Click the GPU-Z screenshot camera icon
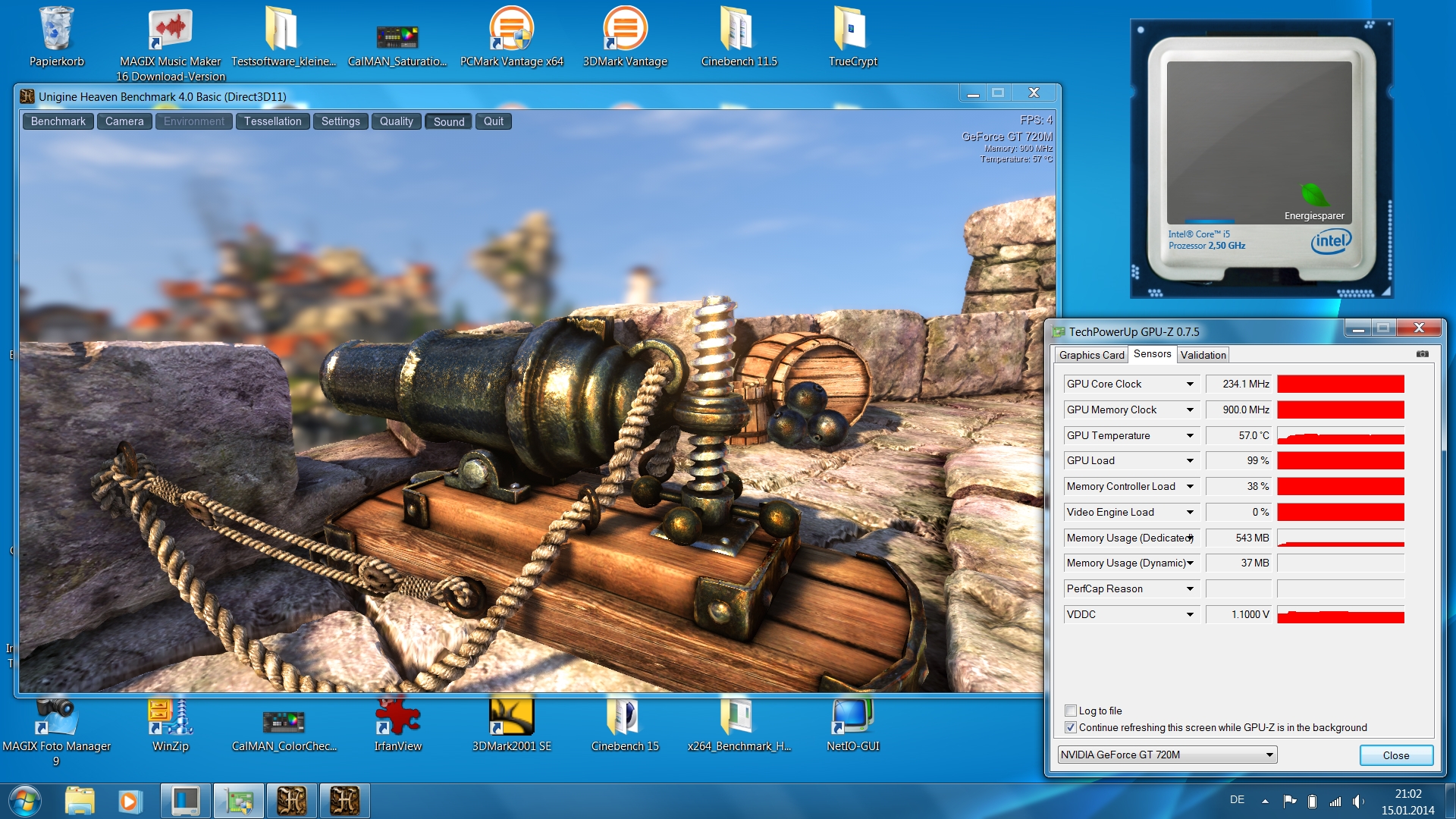 point(1422,354)
